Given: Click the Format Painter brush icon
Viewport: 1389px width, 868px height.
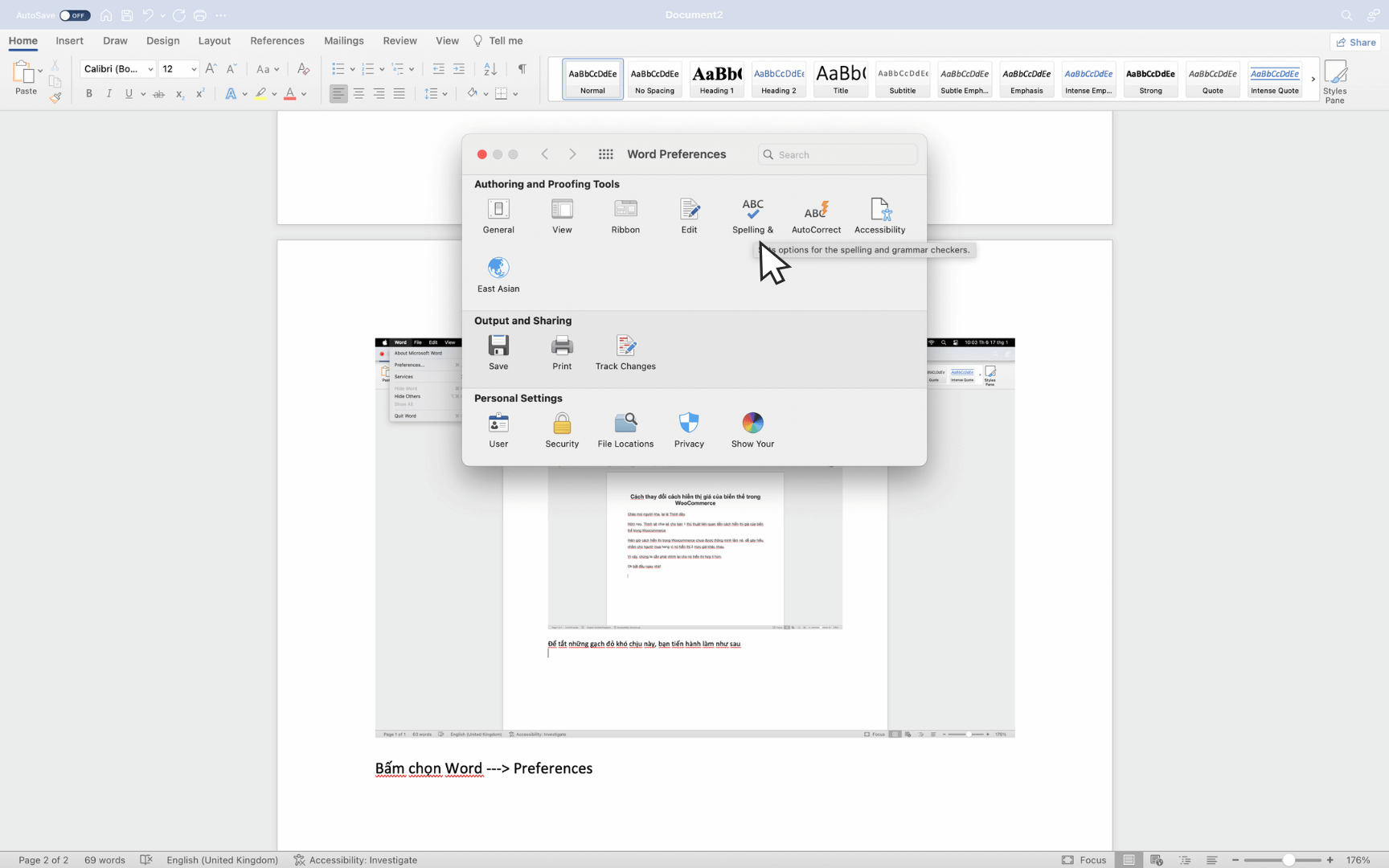Looking at the screenshot, I should point(55,97).
